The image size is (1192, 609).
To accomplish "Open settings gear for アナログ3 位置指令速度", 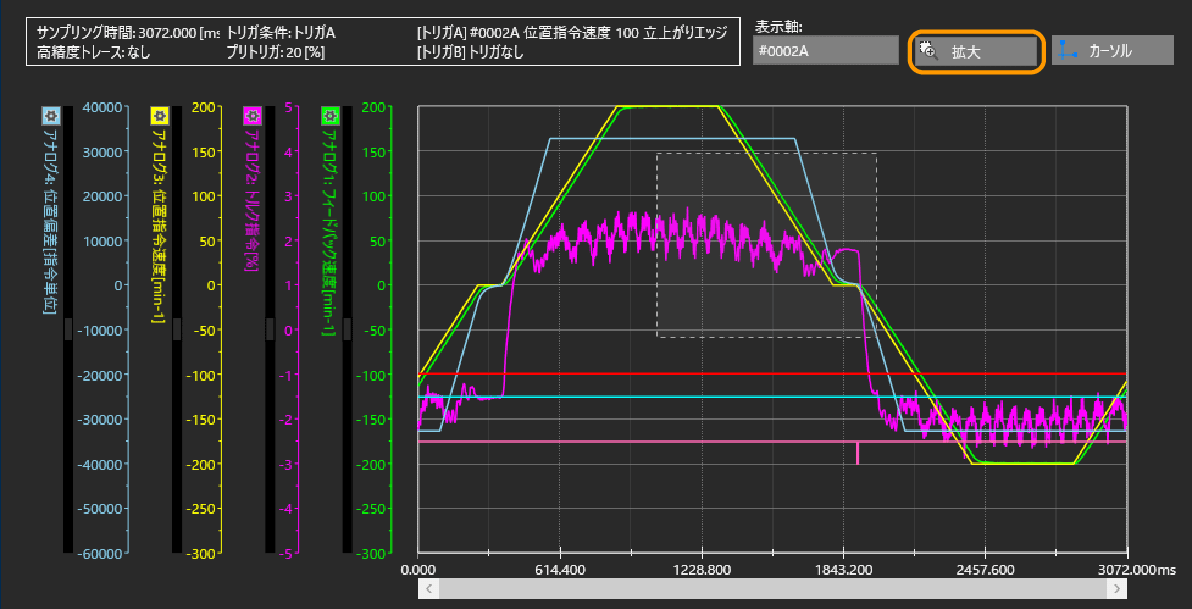I will (158, 115).
